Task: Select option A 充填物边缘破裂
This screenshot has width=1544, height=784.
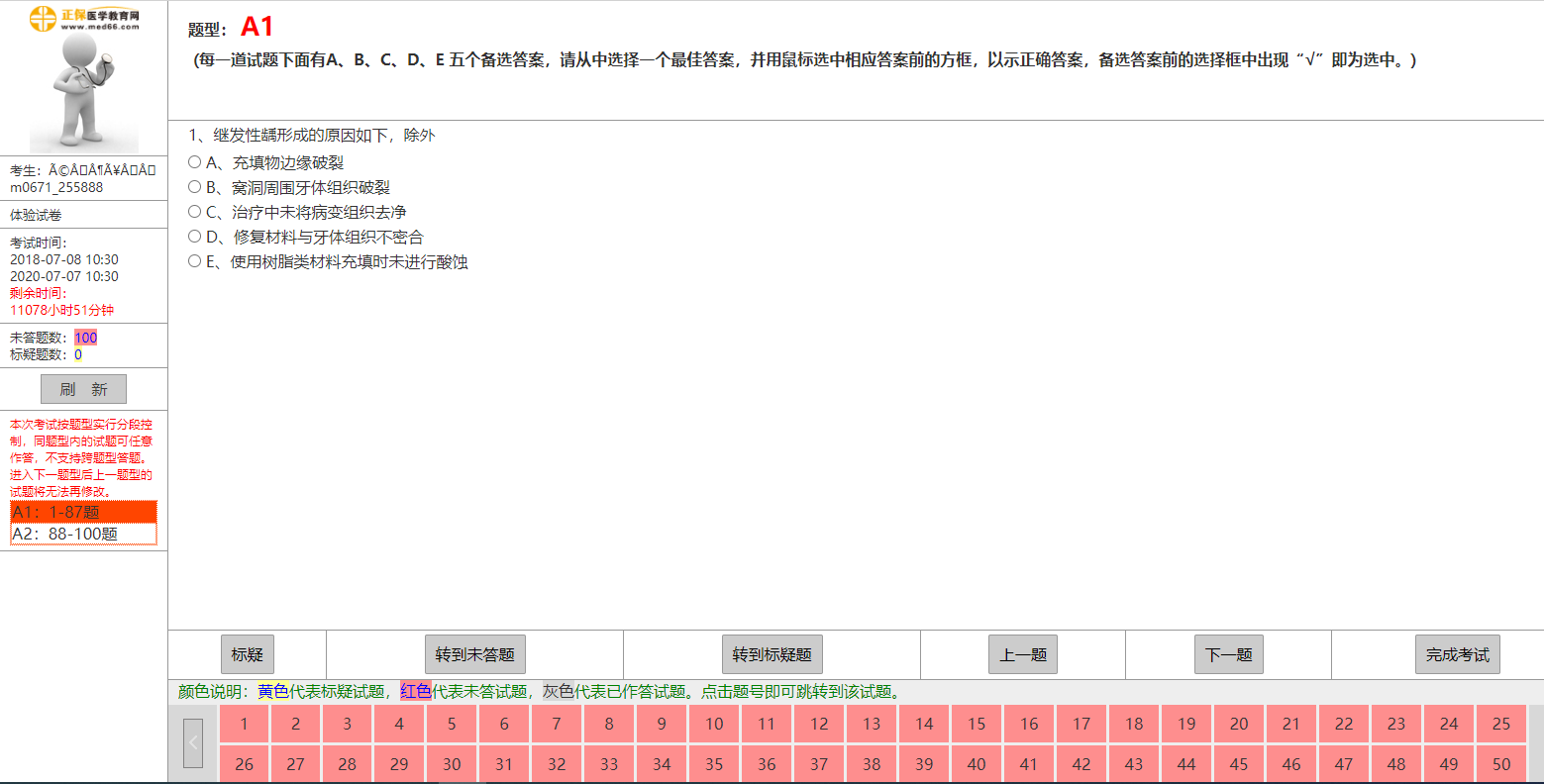Action: [195, 162]
